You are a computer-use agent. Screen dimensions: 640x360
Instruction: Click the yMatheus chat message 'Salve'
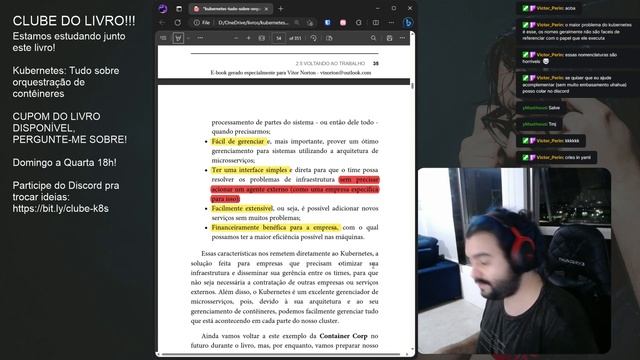click(554, 108)
